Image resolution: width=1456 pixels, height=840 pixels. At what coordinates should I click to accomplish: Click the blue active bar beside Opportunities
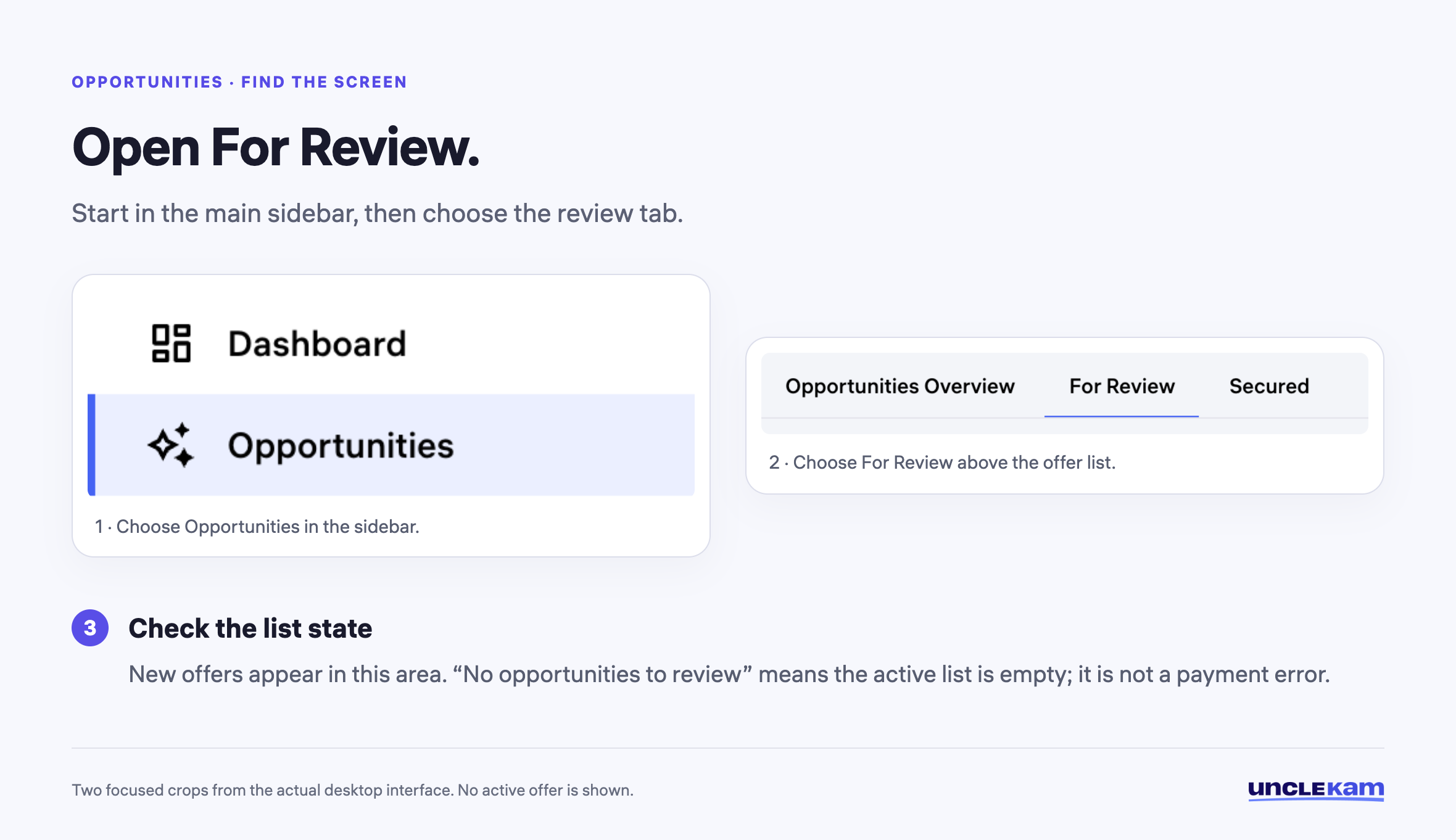coord(91,445)
